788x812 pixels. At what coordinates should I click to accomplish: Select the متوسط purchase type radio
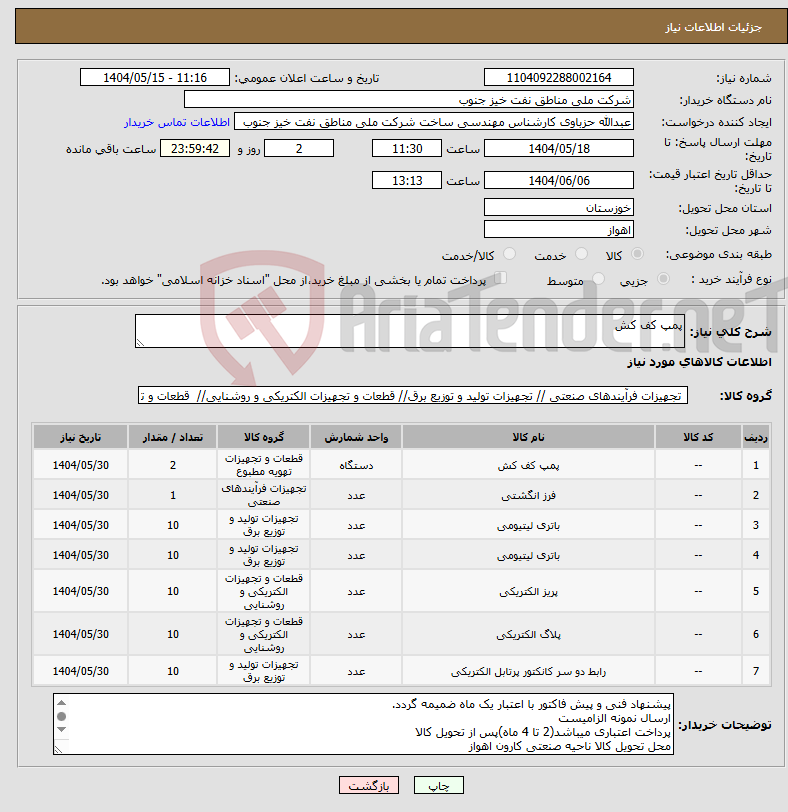(599, 279)
